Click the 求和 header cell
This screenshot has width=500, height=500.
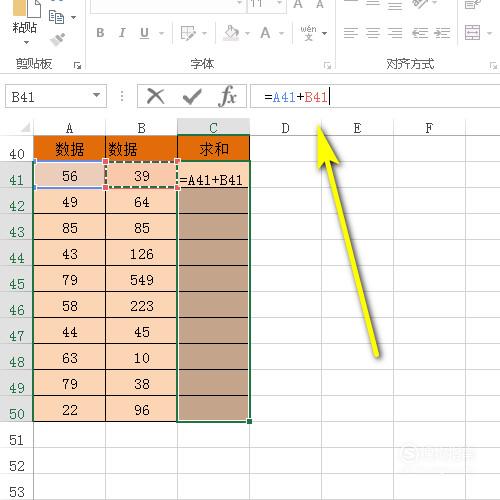click(x=213, y=149)
